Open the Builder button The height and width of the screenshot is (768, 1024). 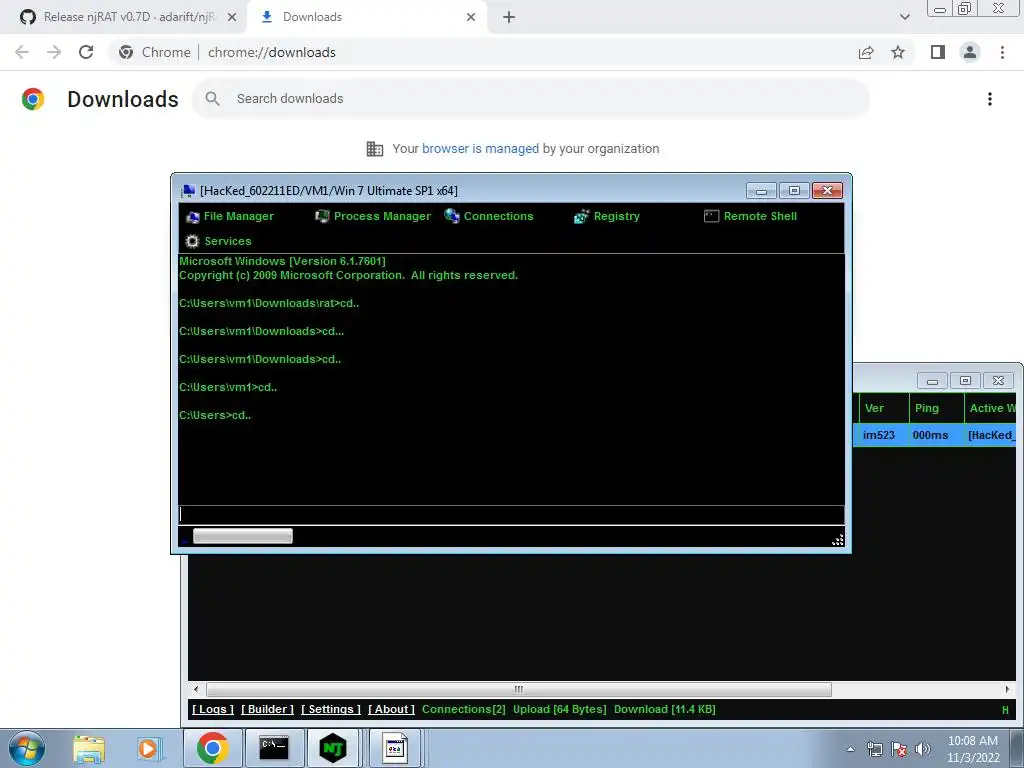coord(268,709)
